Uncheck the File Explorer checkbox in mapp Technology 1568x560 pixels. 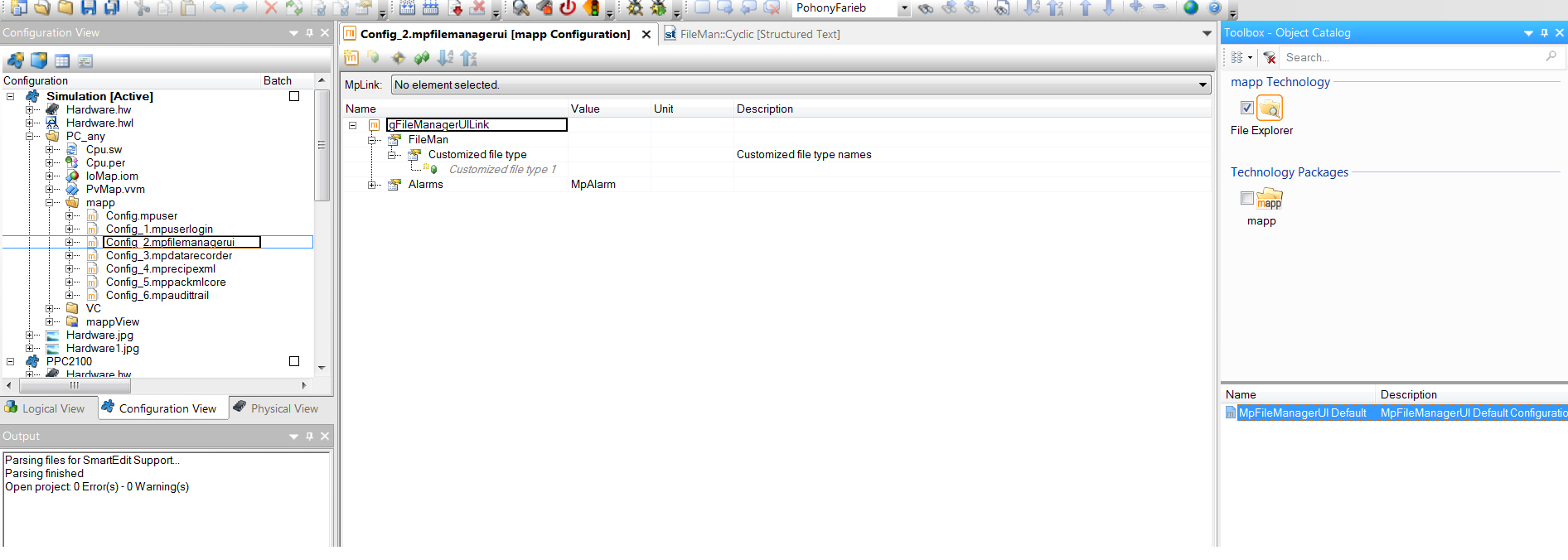(1246, 108)
